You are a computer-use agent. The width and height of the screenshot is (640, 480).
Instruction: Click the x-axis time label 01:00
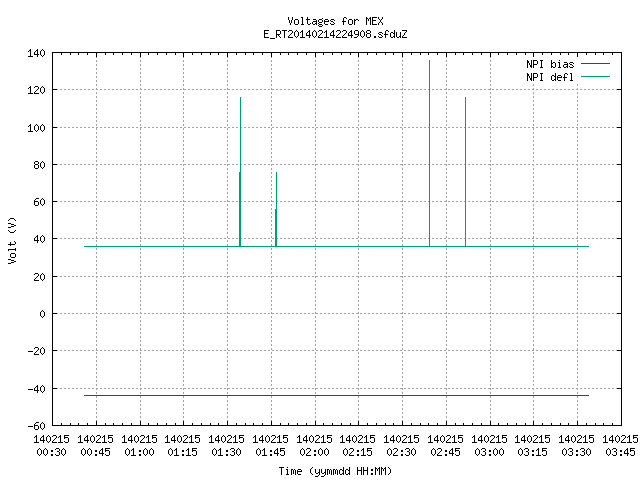coord(139,452)
